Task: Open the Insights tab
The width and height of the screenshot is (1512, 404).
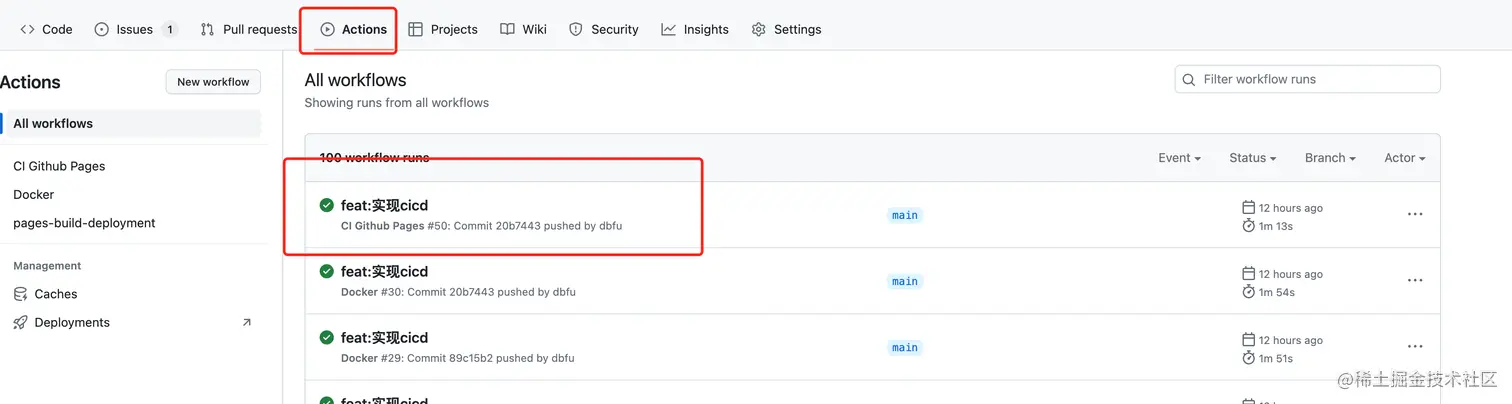Action: tap(695, 29)
